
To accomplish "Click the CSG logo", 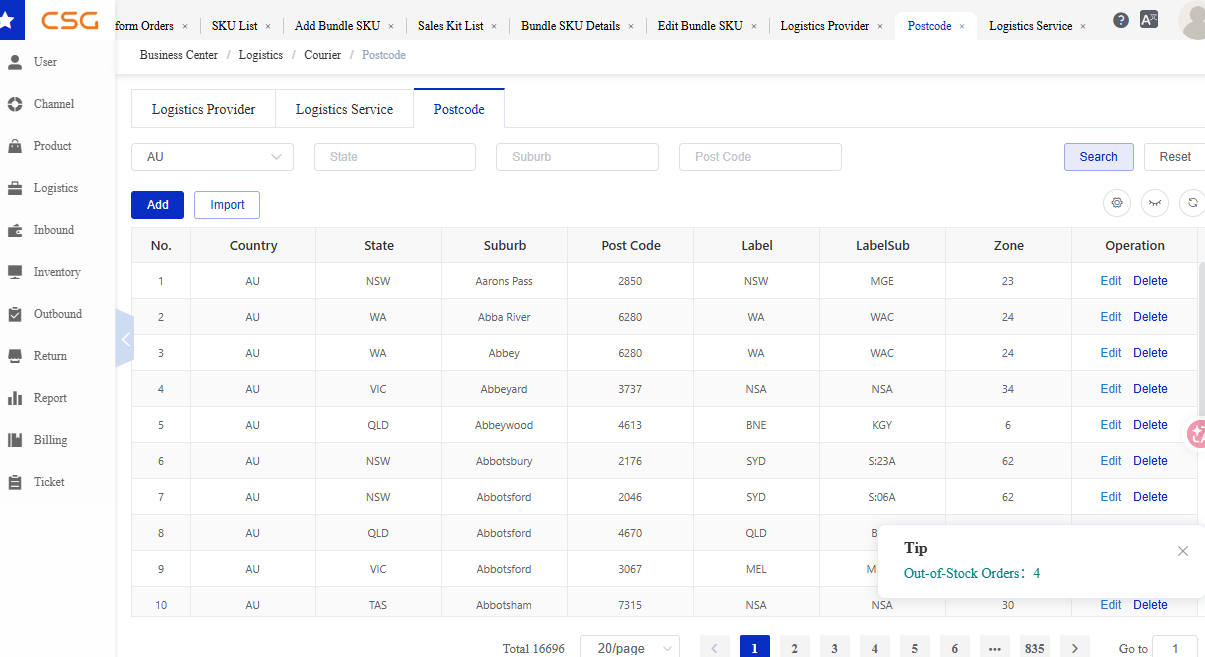I will [x=70, y=20].
